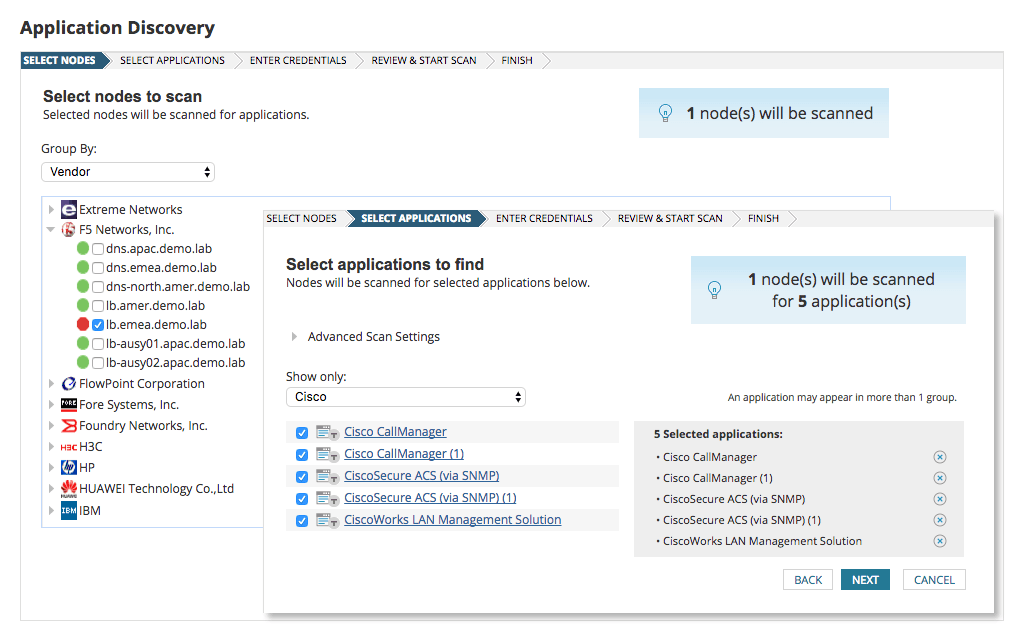Expand the Foundry Networks vendor group
The width and height of the screenshot is (1024, 640).
(52, 425)
